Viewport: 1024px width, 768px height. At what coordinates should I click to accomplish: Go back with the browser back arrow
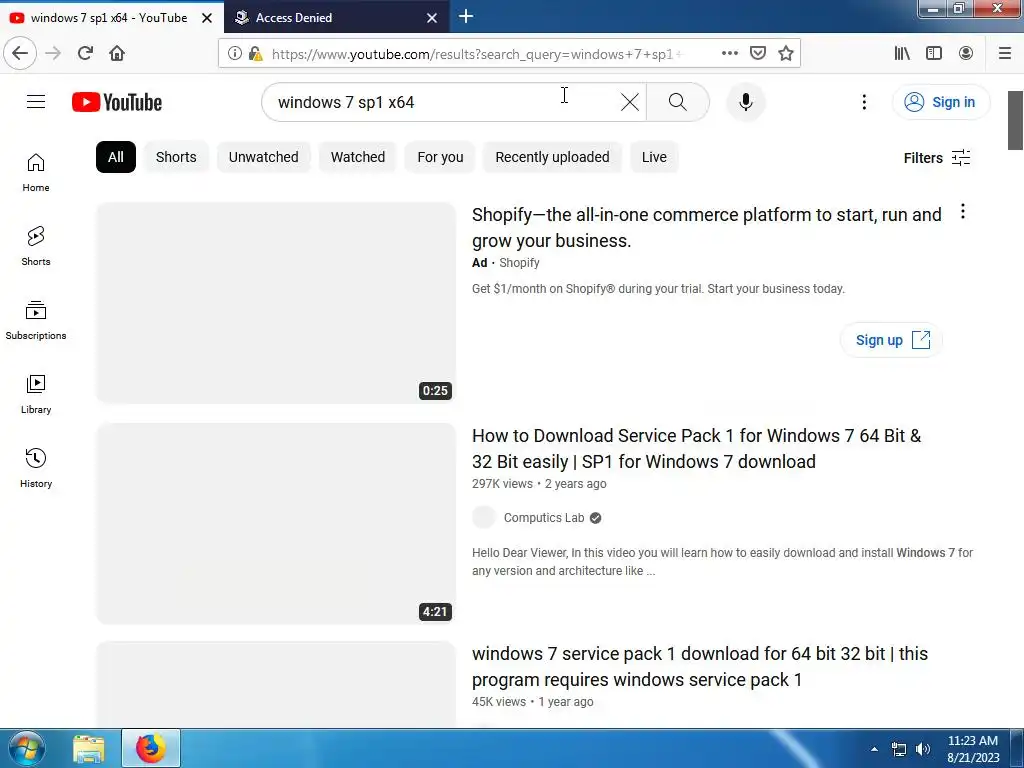coord(20,53)
